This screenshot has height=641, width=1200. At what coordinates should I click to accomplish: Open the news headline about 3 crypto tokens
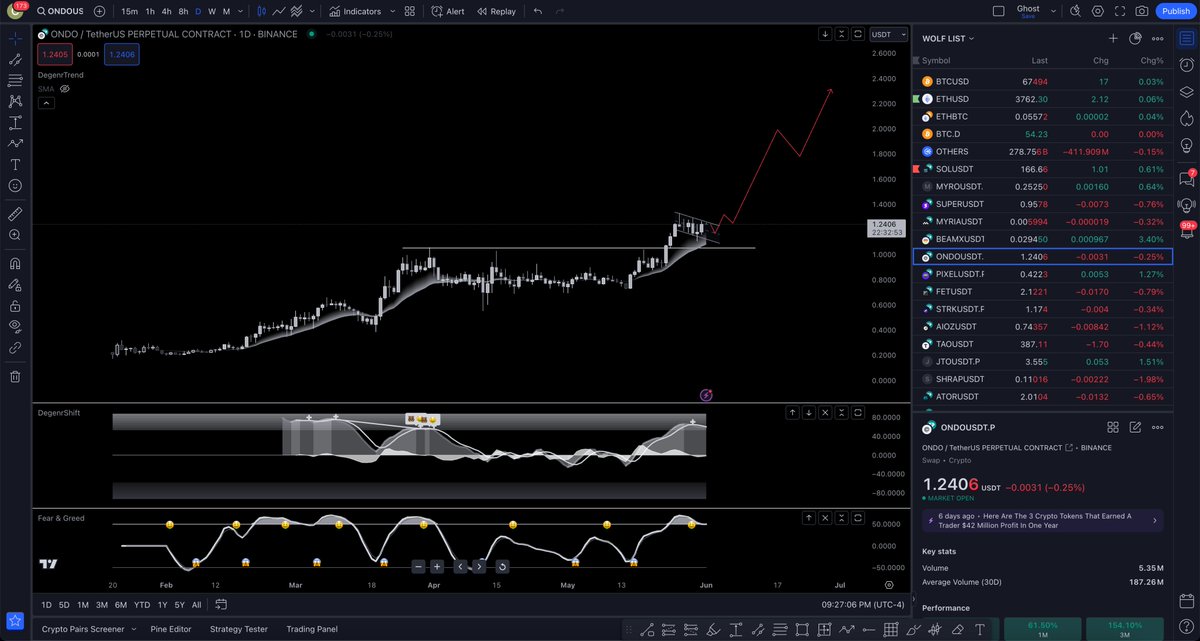pyautogui.click(x=1042, y=520)
